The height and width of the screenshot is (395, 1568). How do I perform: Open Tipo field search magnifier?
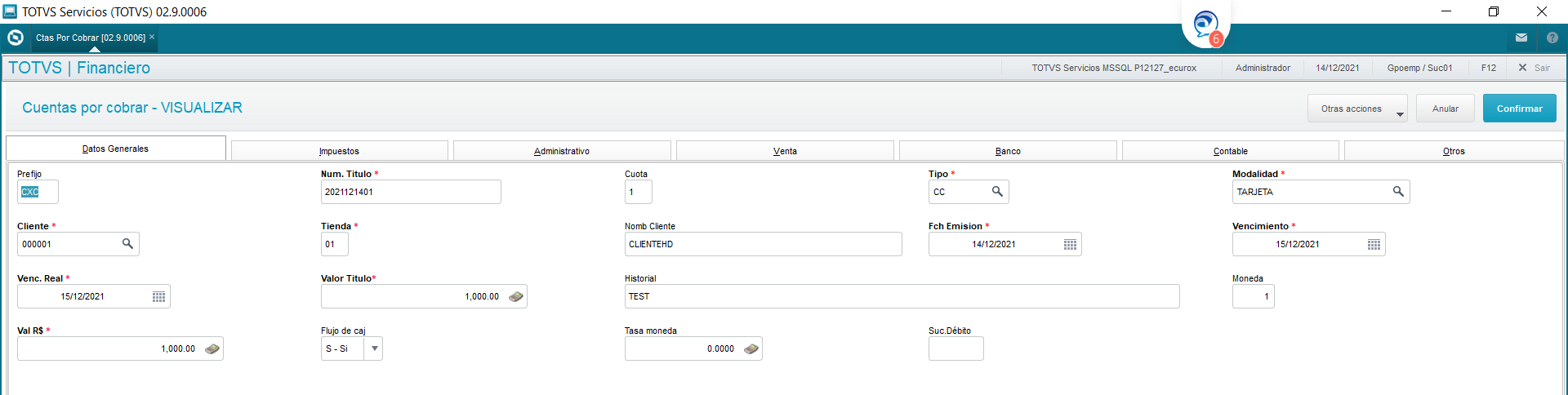point(997,192)
